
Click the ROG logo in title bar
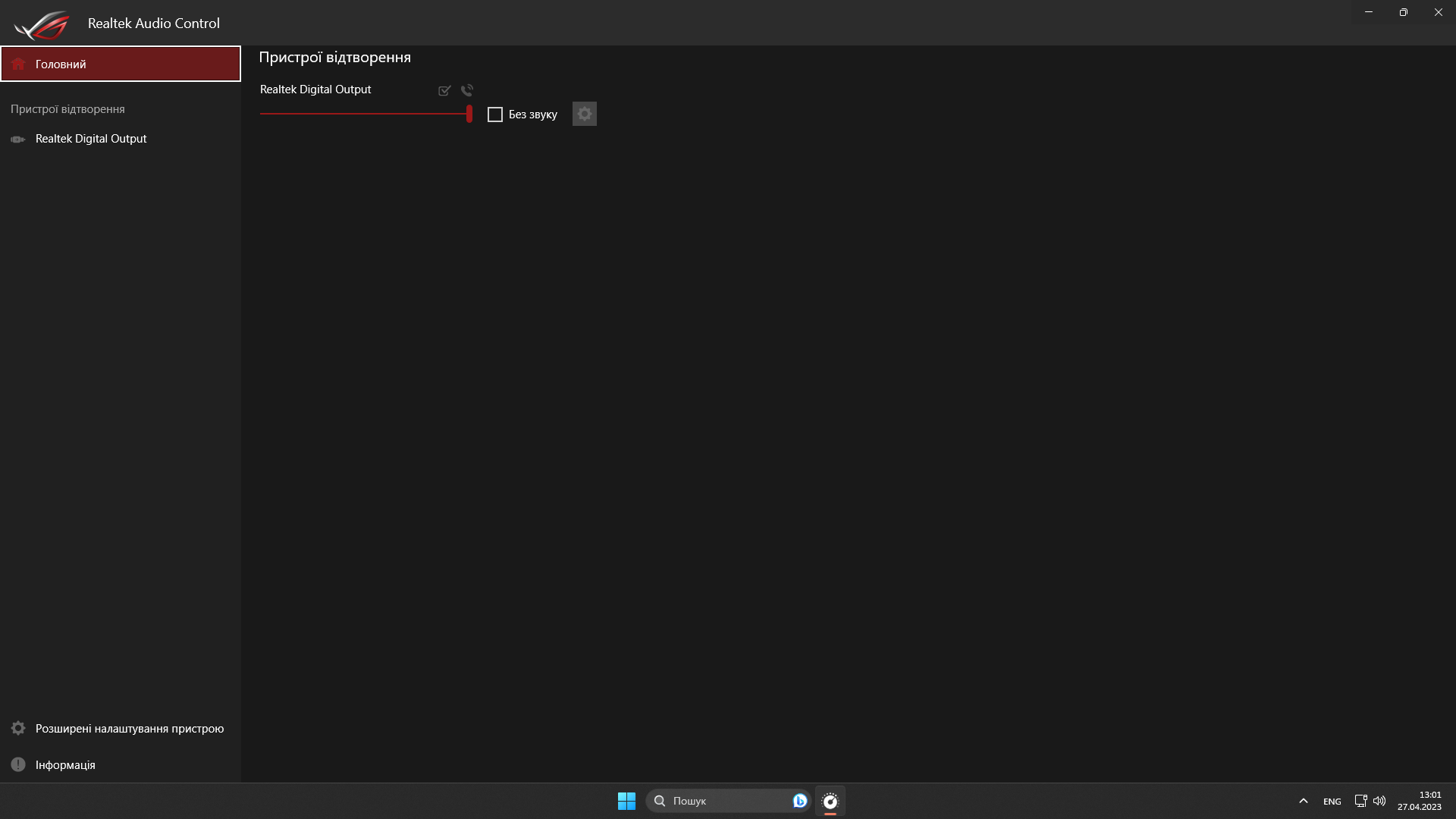(x=42, y=24)
